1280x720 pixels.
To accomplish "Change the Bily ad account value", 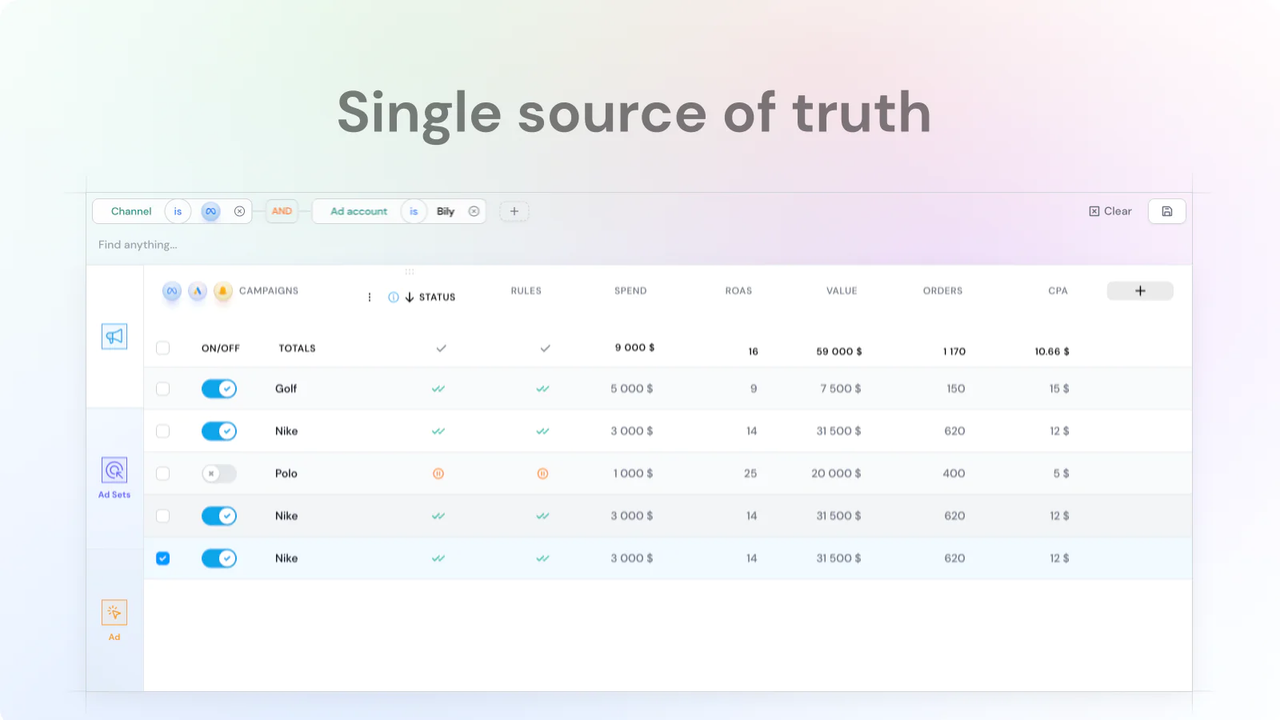I will 446,211.
